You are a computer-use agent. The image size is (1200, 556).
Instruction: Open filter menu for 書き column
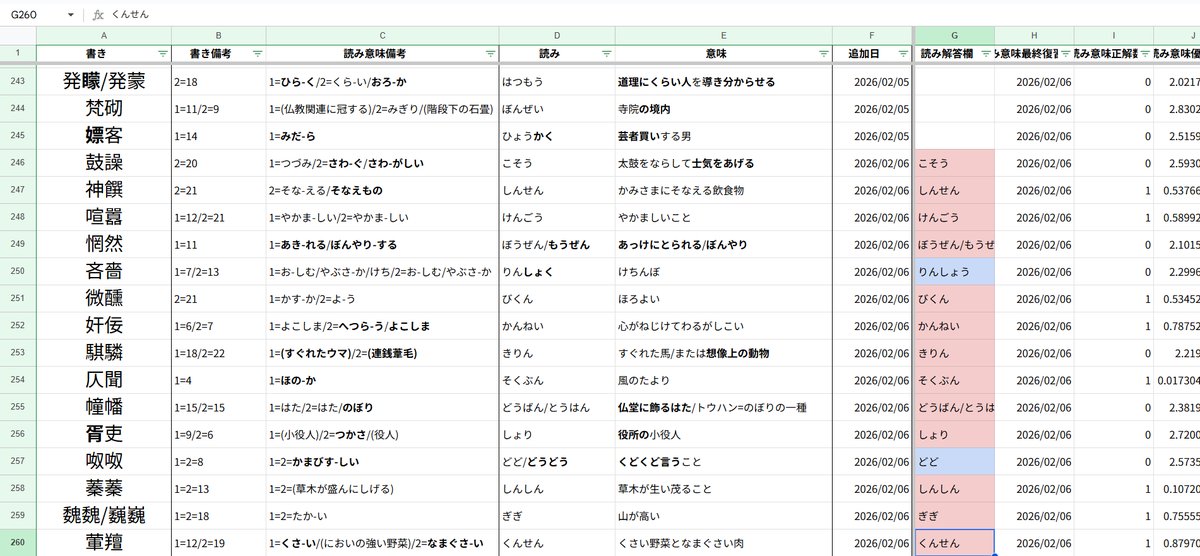click(x=163, y=53)
